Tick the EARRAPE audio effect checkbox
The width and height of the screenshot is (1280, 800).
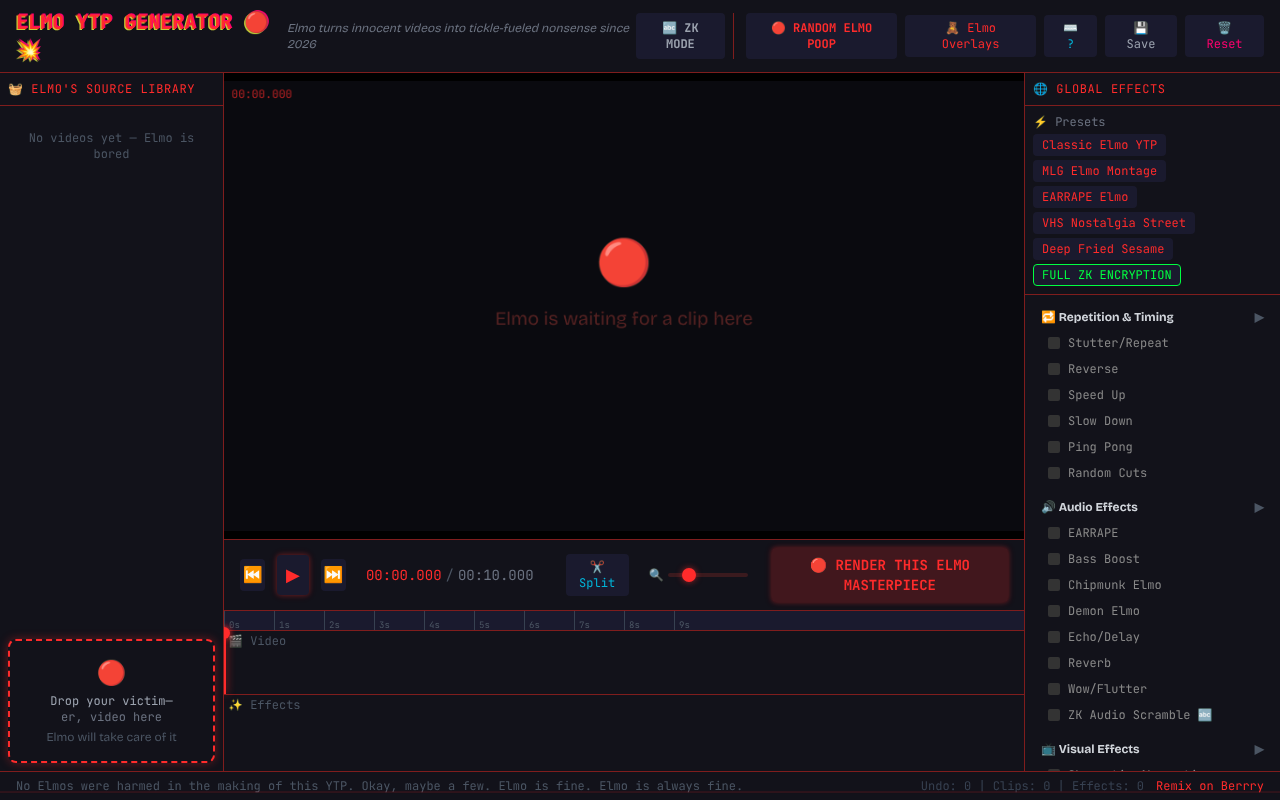pyautogui.click(x=1054, y=533)
